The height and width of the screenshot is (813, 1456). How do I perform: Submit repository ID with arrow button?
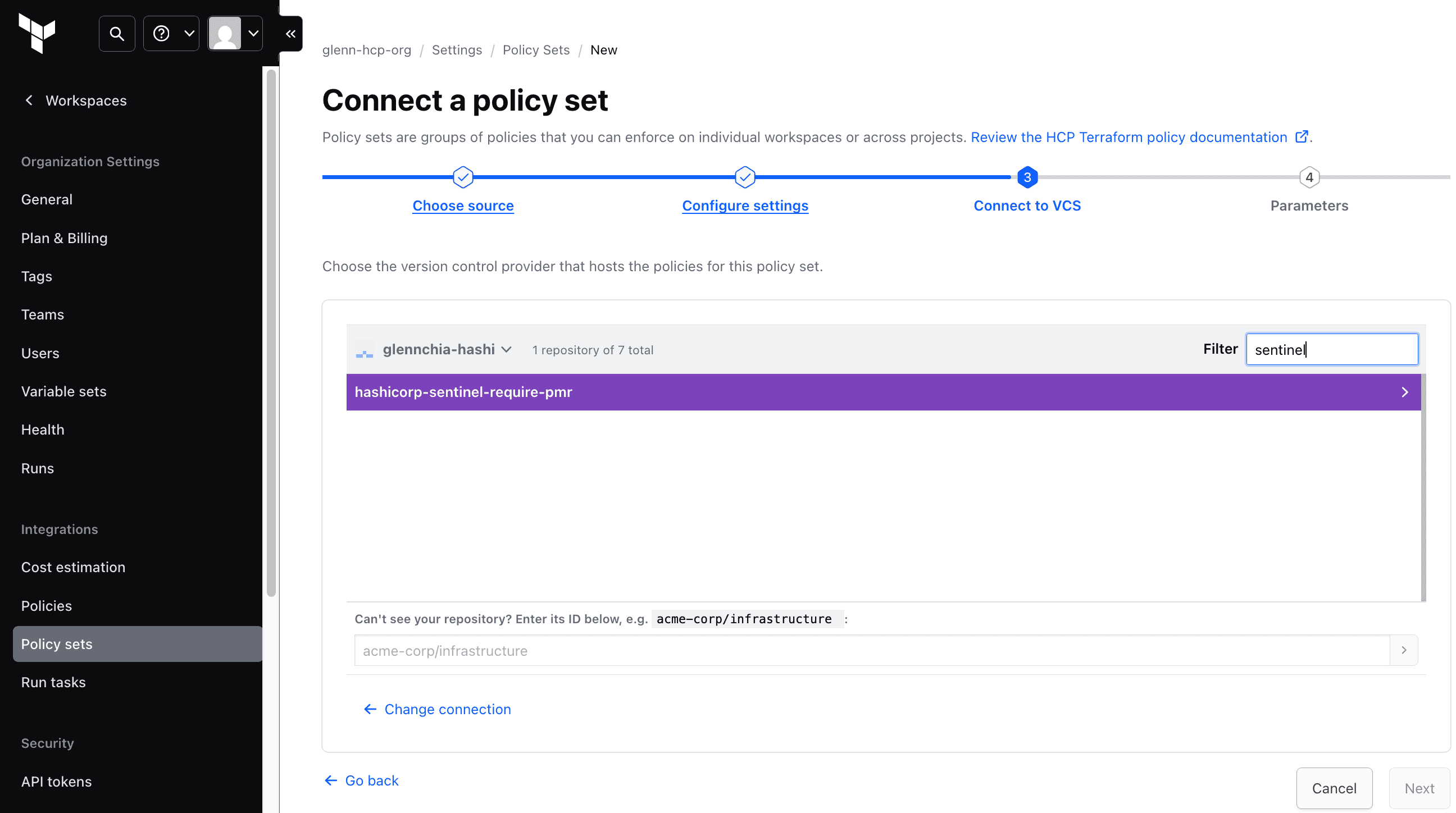pyautogui.click(x=1404, y=650)
